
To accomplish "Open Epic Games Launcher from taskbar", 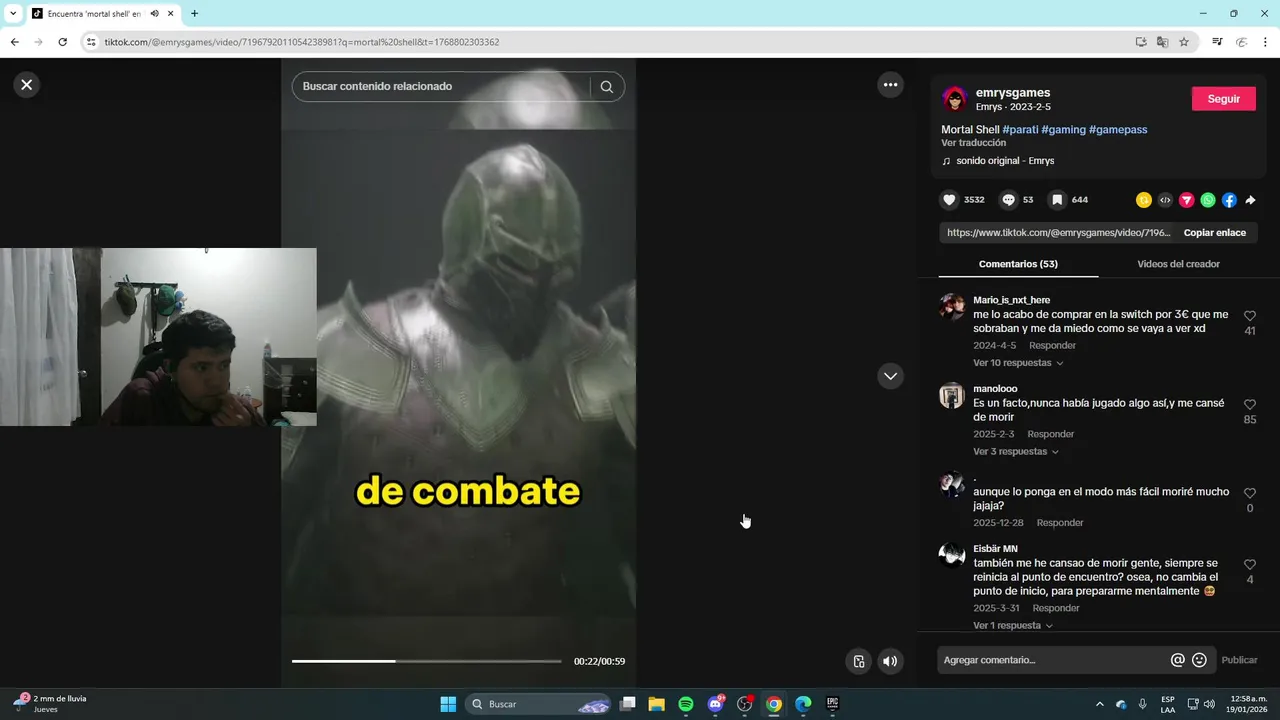I will (x=832, y=704).
